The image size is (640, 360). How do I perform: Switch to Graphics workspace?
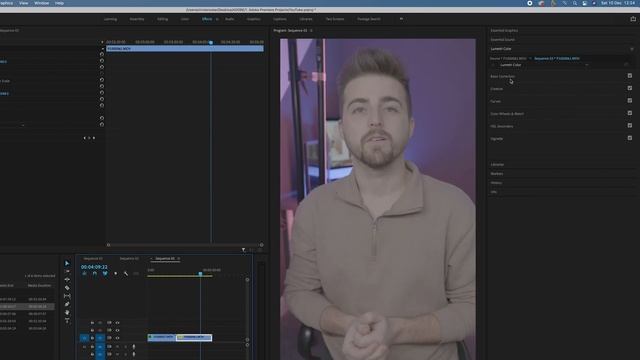point(253,19)
